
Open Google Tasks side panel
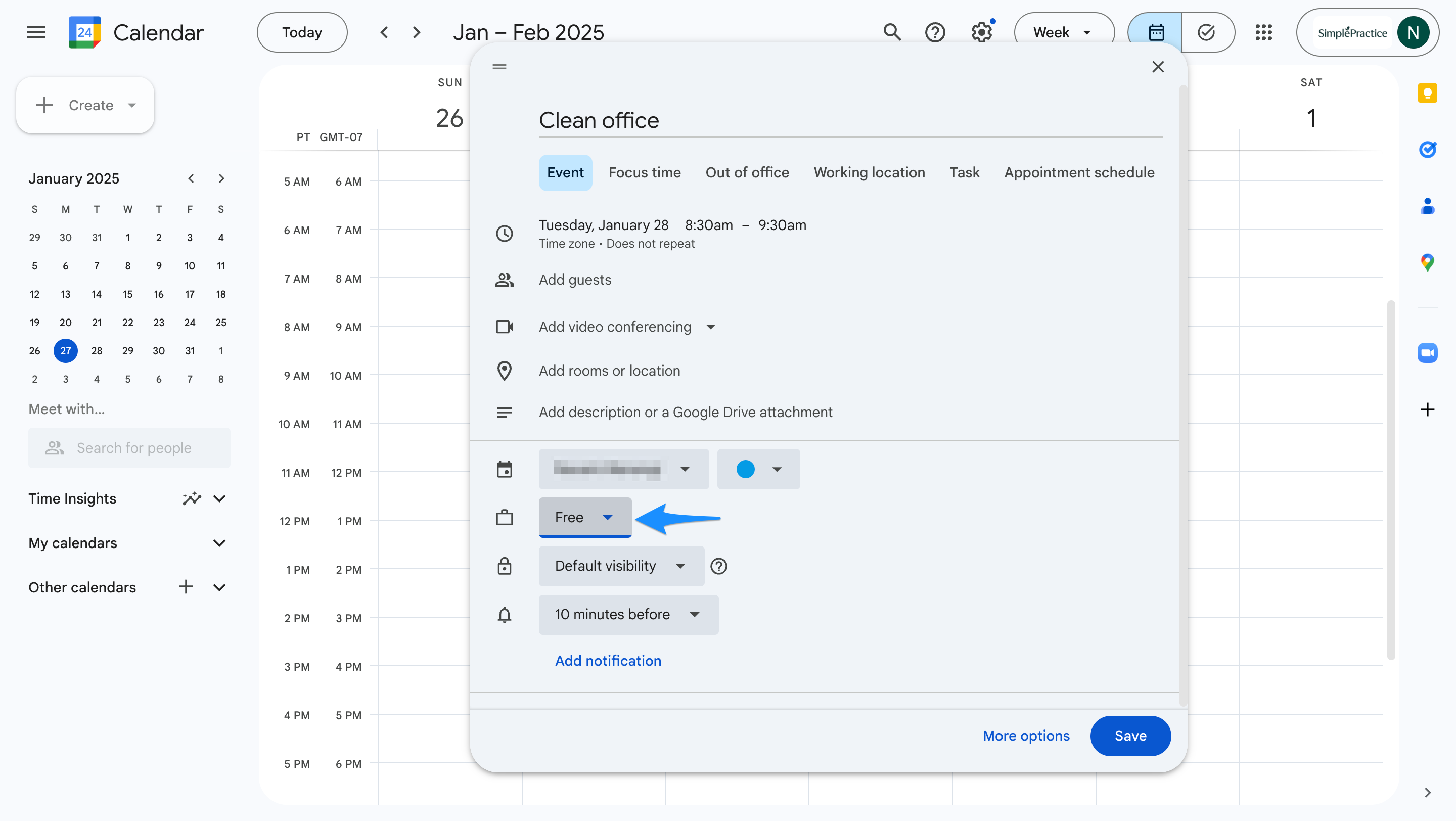click(1427, 149)
